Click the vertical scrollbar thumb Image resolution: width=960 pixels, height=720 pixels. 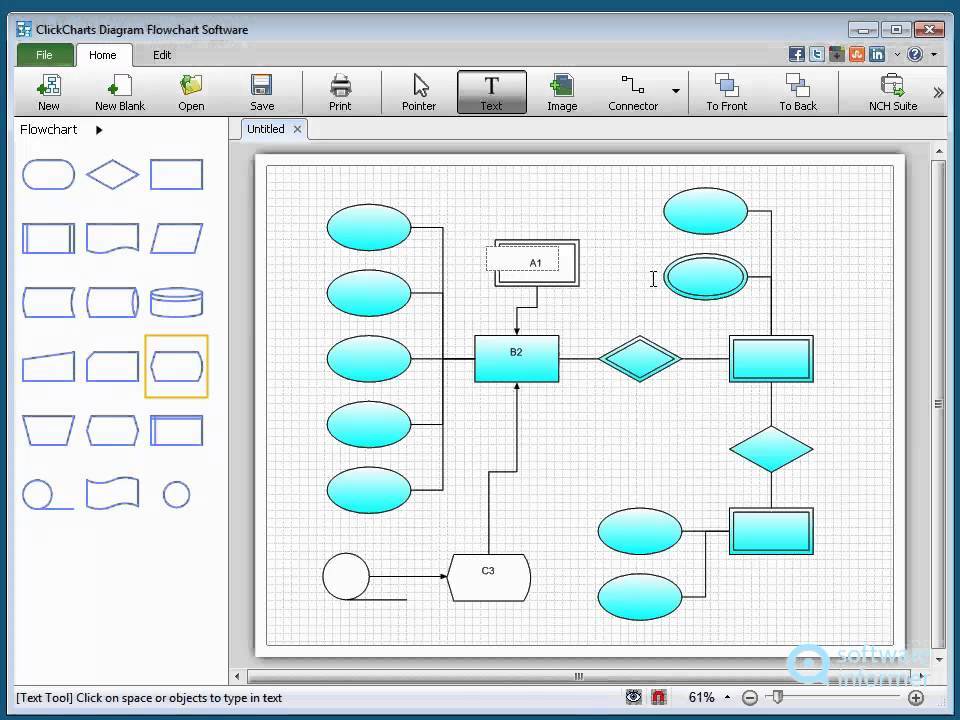(x=938, y=403)
